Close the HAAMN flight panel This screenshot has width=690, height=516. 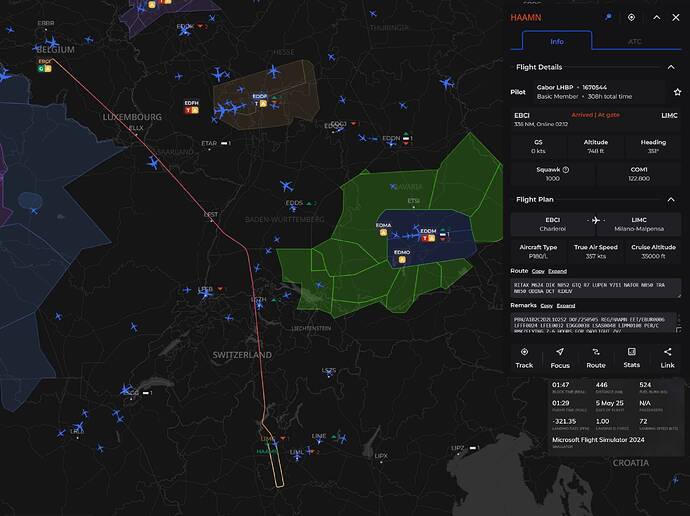pos(676,17)
